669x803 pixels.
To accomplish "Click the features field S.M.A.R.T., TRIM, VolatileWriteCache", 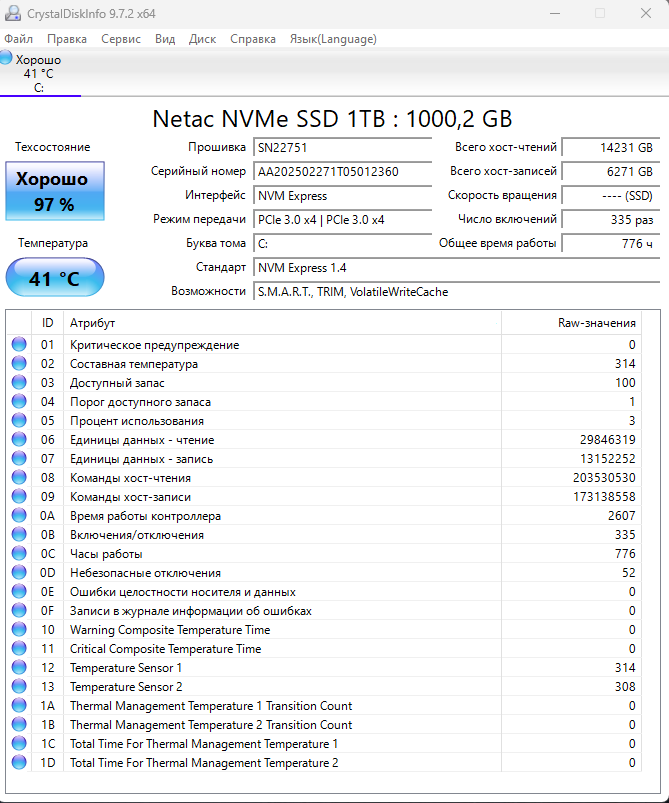I will click(457, 292).
